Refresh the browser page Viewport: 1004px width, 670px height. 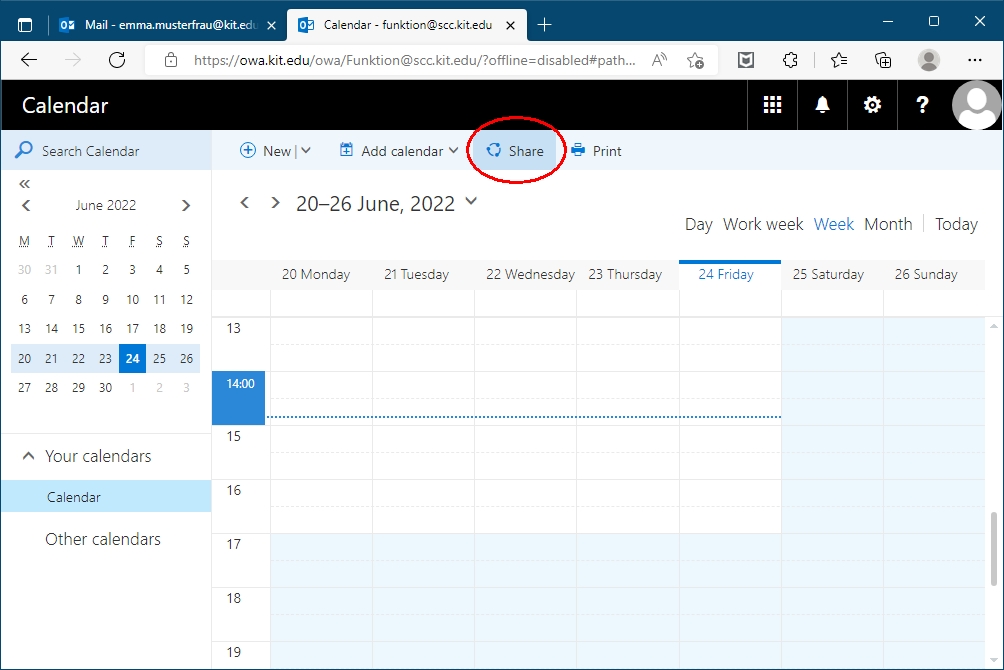[117, 60]
